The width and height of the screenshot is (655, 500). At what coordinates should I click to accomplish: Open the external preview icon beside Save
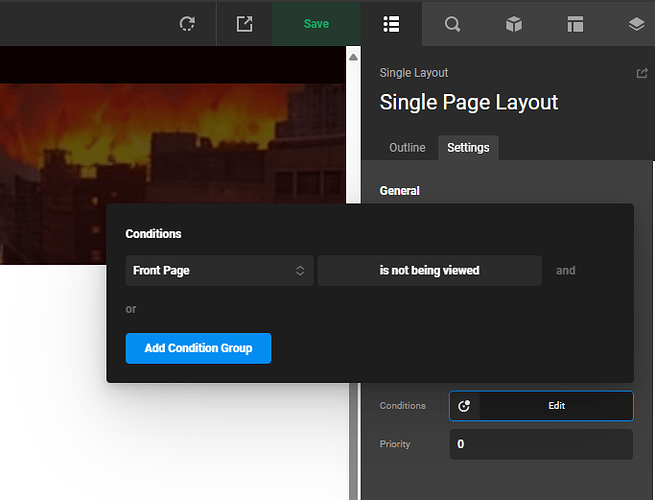(x=244, y=24)
